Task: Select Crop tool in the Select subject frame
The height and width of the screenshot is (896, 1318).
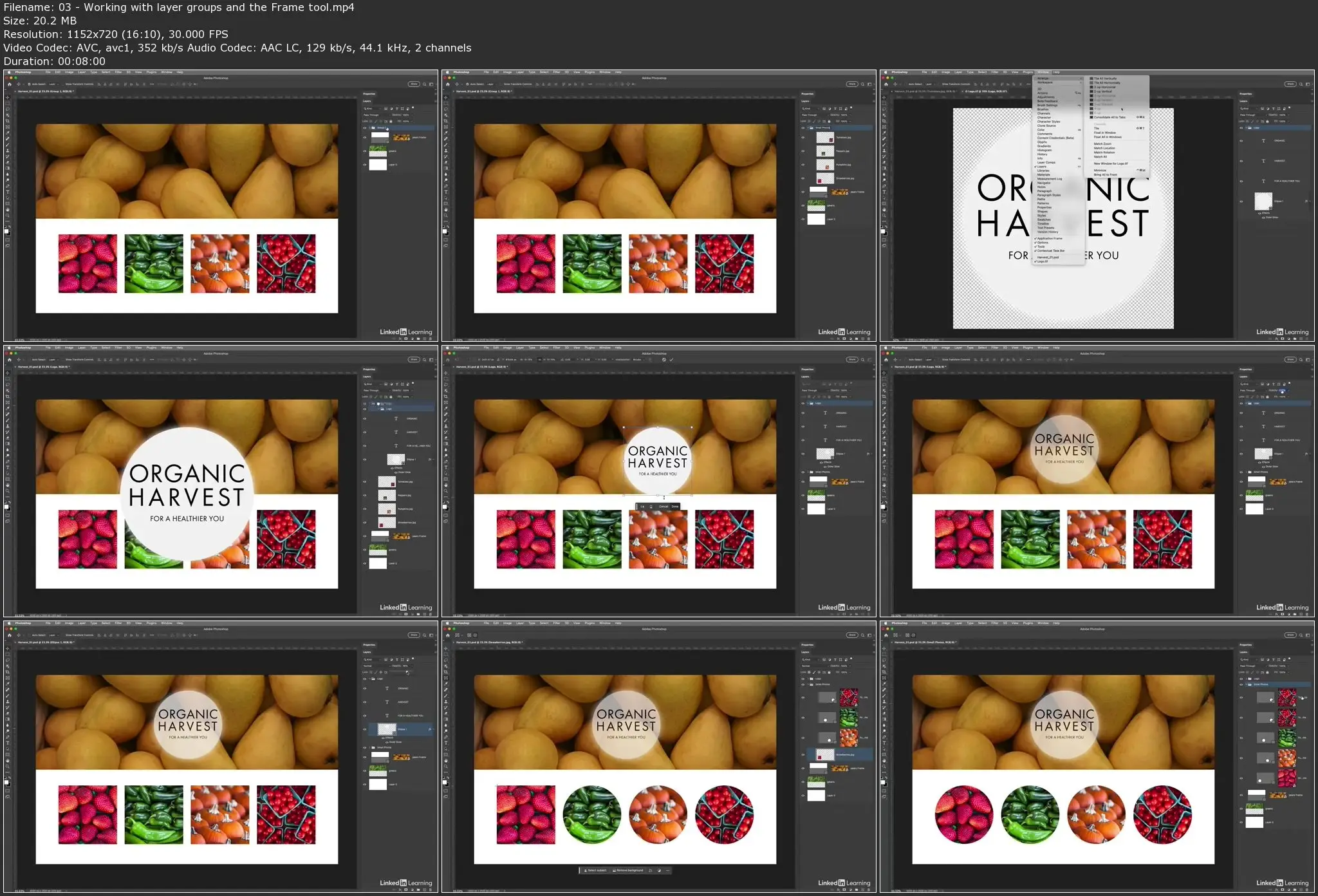Action: (x=446, y=672)
